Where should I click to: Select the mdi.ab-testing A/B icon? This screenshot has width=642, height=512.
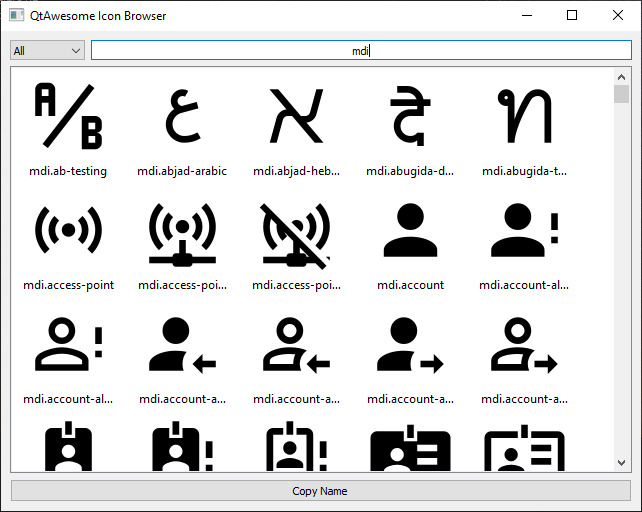pos(68,116)
